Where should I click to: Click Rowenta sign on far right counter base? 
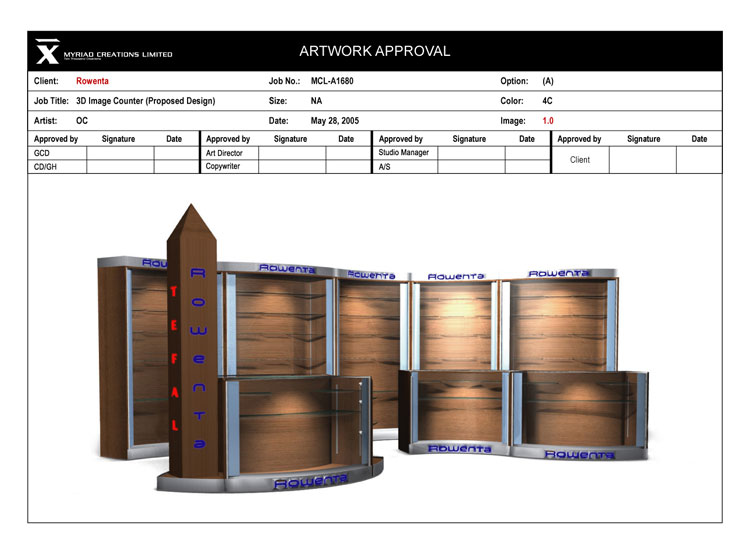[579, 454]
